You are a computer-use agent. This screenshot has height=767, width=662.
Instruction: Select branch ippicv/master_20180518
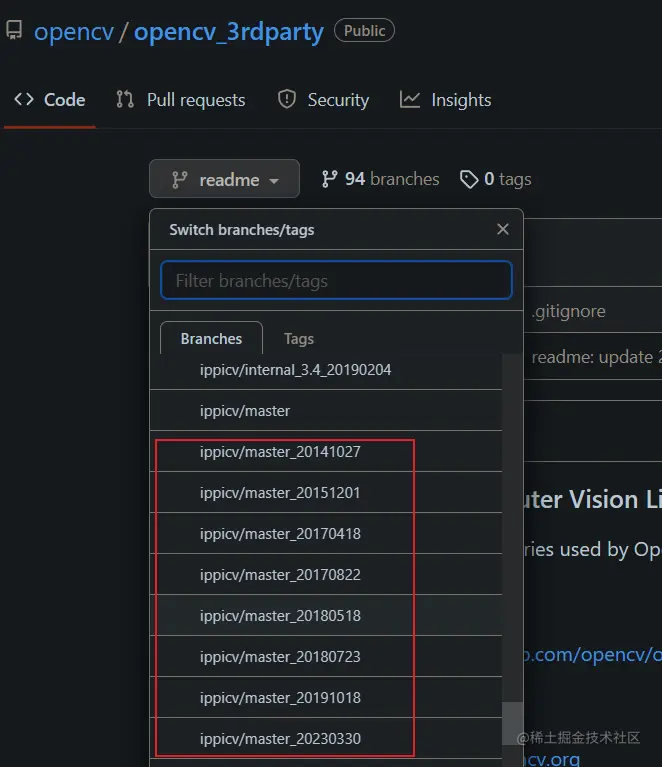[326, 615]
